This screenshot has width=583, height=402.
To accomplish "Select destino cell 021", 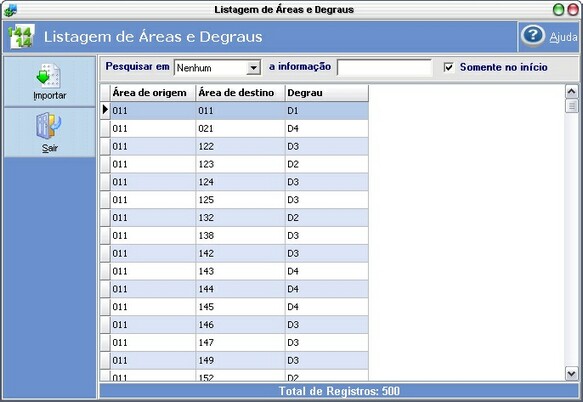I will 240,128.
